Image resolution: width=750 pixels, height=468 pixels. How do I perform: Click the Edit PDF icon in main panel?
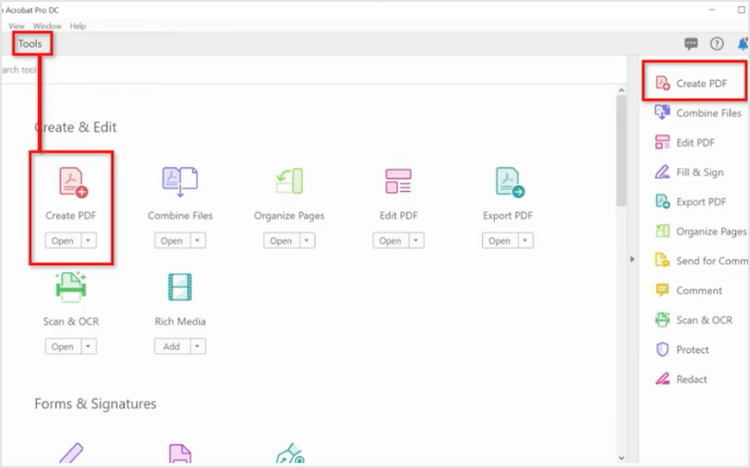pos(398,181)
